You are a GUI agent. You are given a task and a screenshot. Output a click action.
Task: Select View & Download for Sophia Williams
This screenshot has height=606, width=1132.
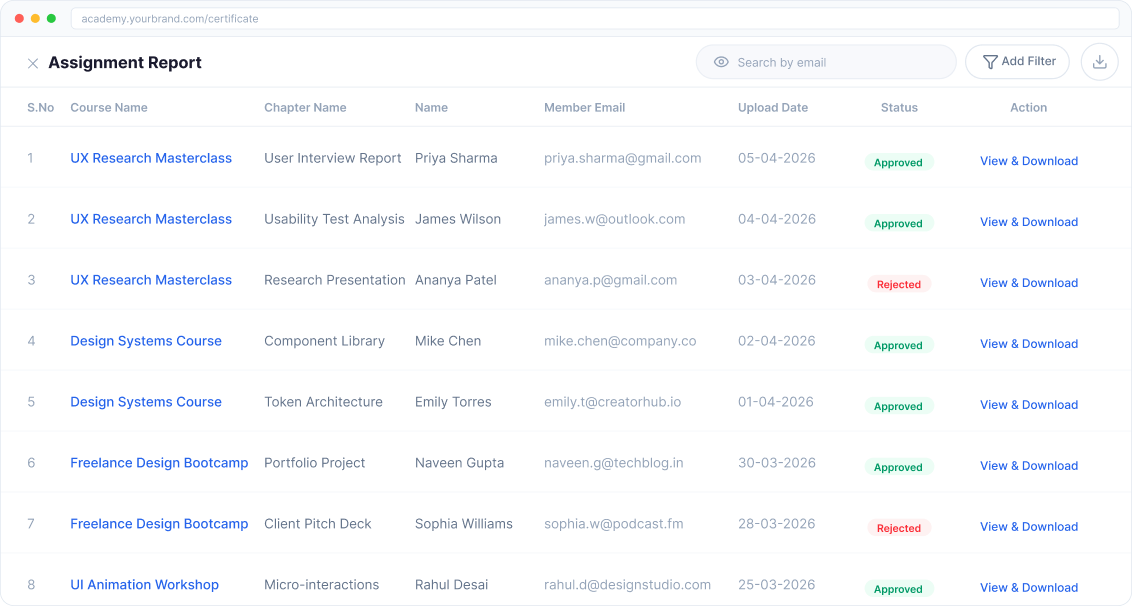point(1028,527)
